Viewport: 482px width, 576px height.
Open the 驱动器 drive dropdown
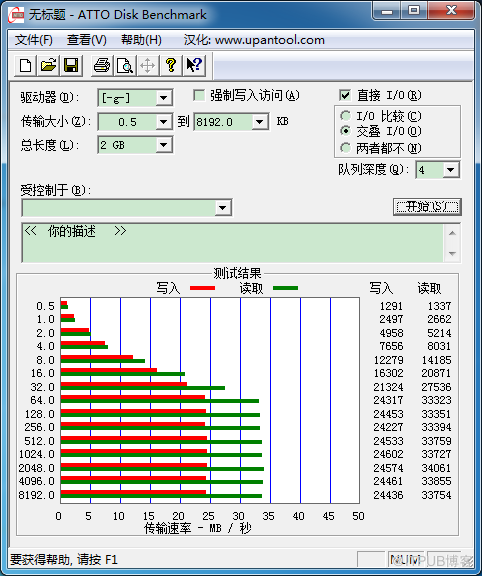[163, 98]
